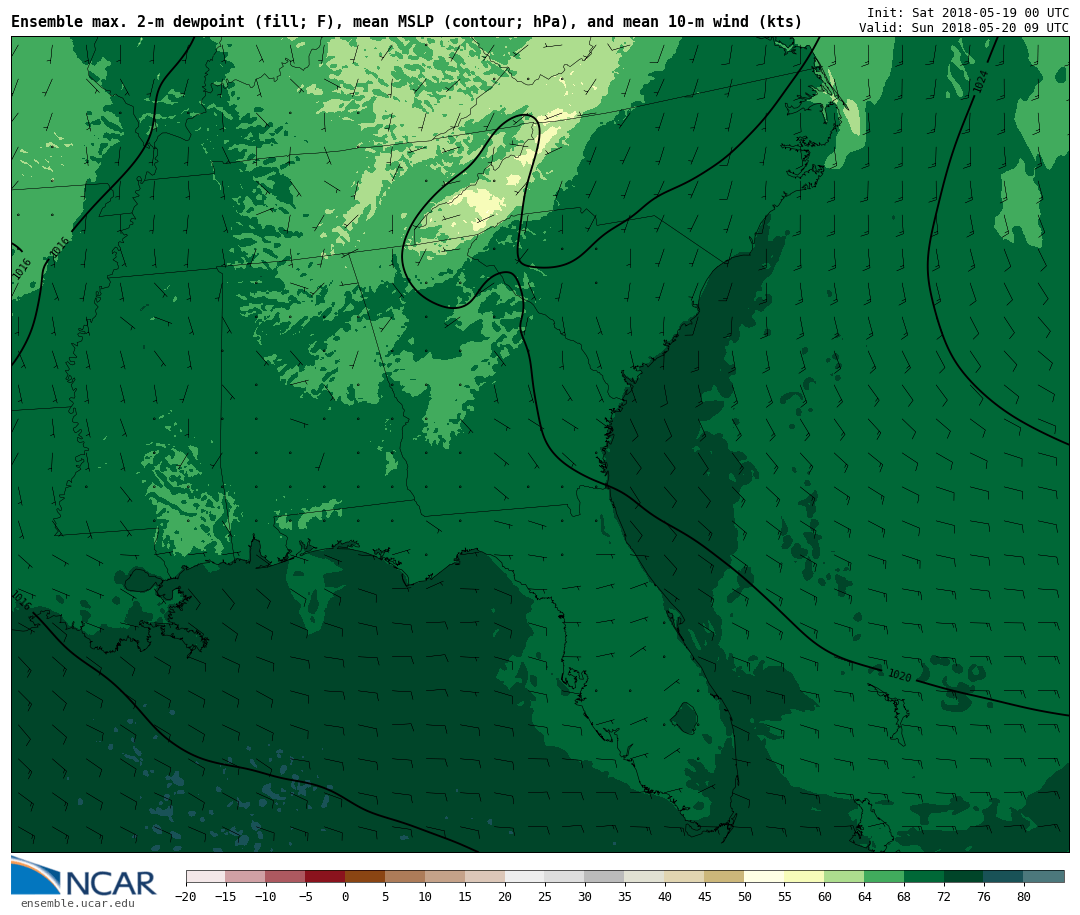
Task: Pick the sand 40 to 45 swatch
Action: click(x=685, y=877)
